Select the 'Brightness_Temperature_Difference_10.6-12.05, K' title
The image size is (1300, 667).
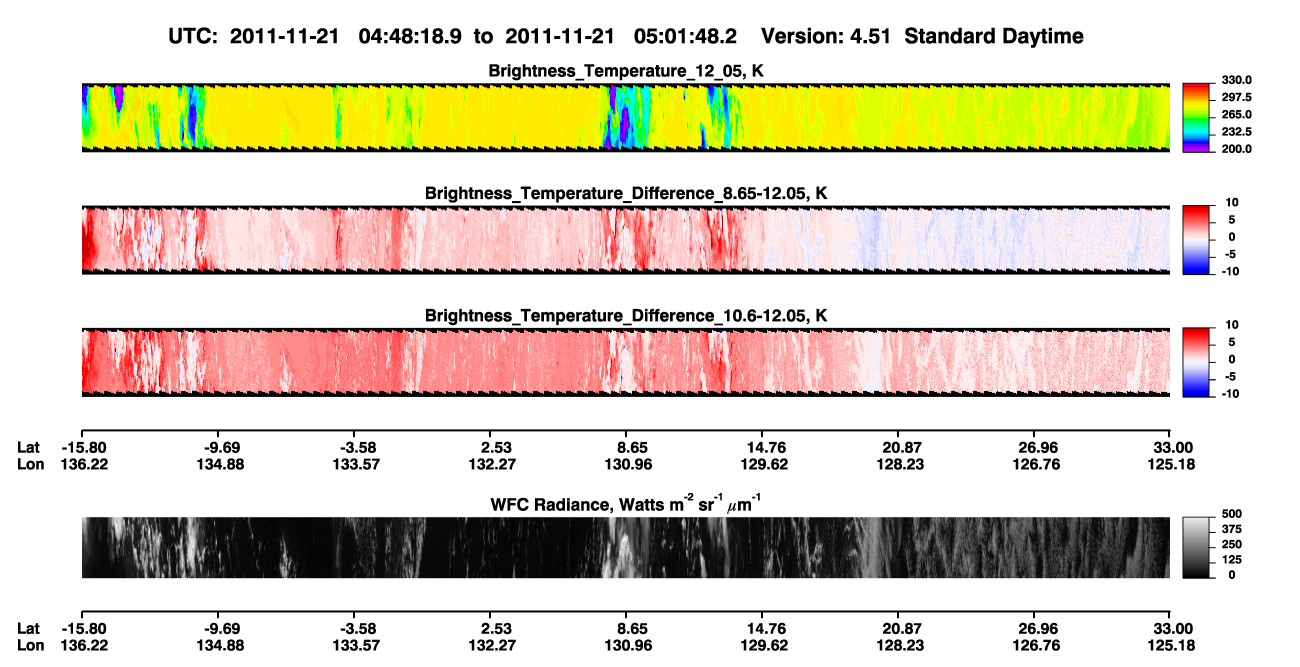(x=626, y=316)
